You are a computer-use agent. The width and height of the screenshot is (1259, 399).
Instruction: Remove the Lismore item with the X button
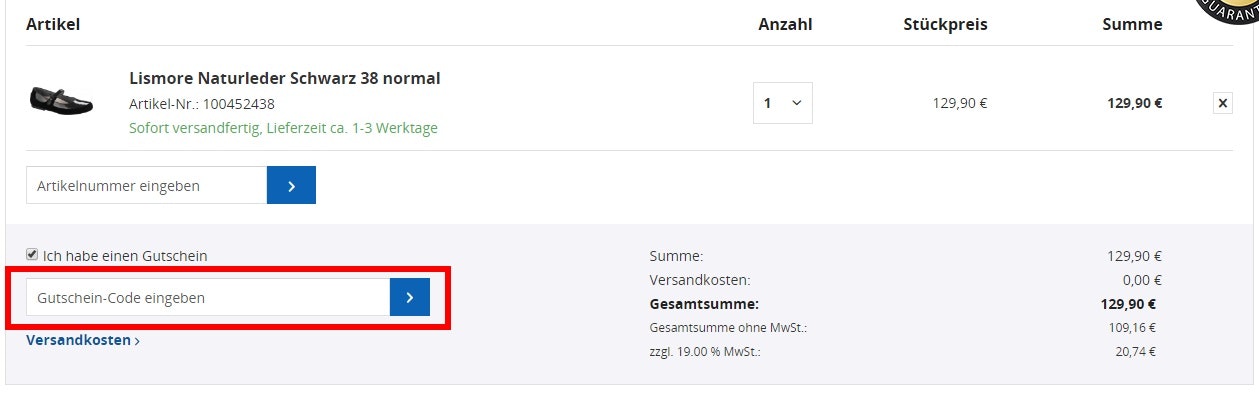(1222, 103)
